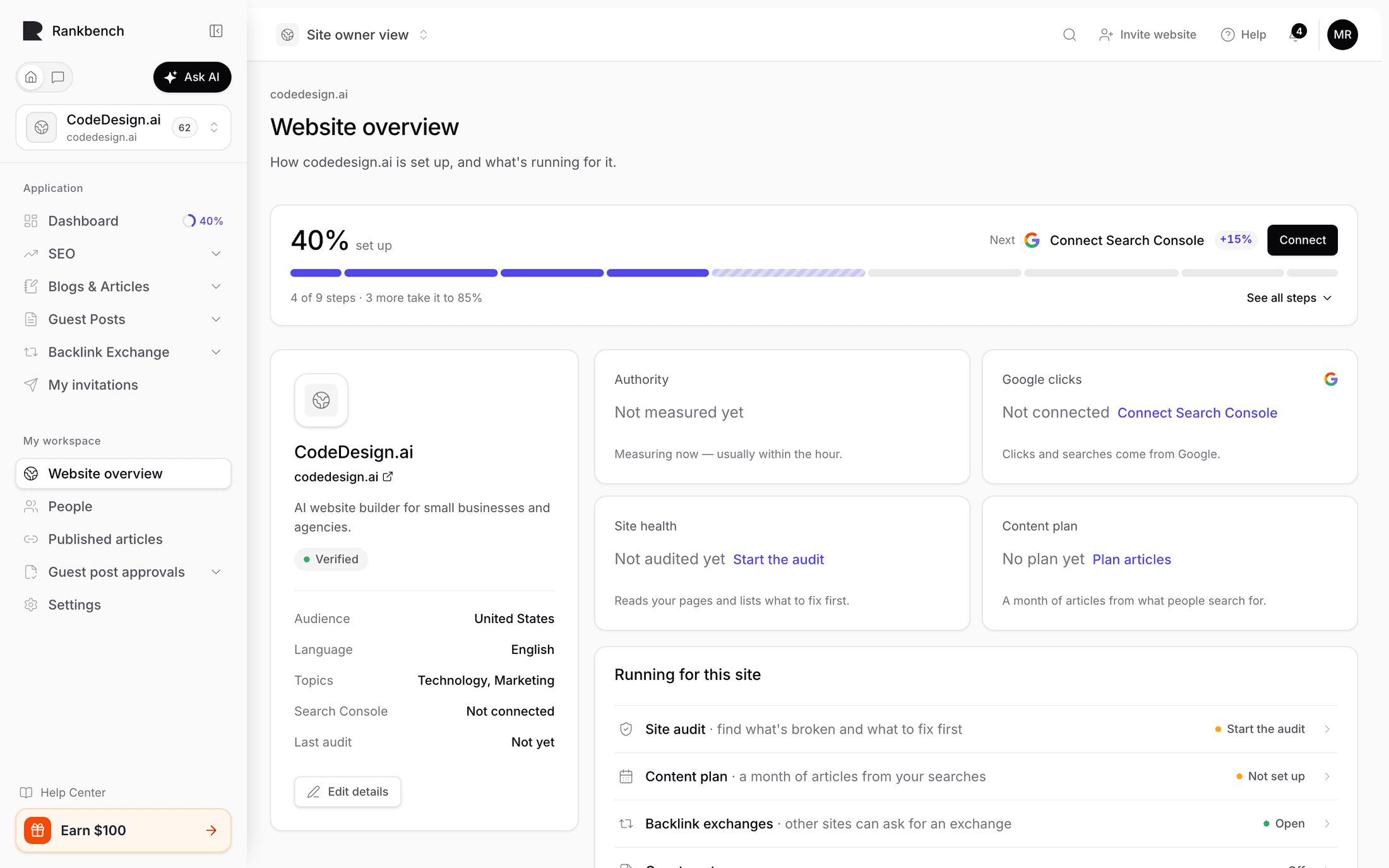The height and width of the screenshot is (868, 1389).
Task: Open Settings in sidebar
Action: [x=123, y=605]
